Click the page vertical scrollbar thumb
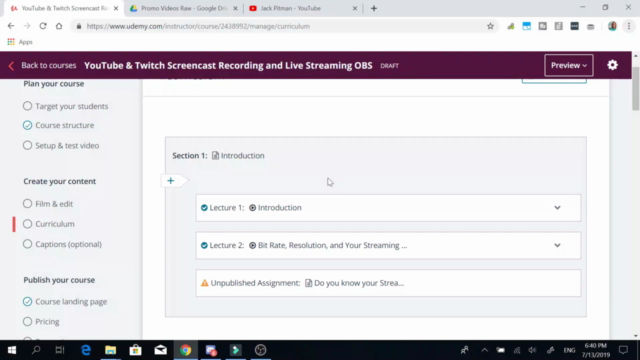640x360 pixels. tap(636, 88)
